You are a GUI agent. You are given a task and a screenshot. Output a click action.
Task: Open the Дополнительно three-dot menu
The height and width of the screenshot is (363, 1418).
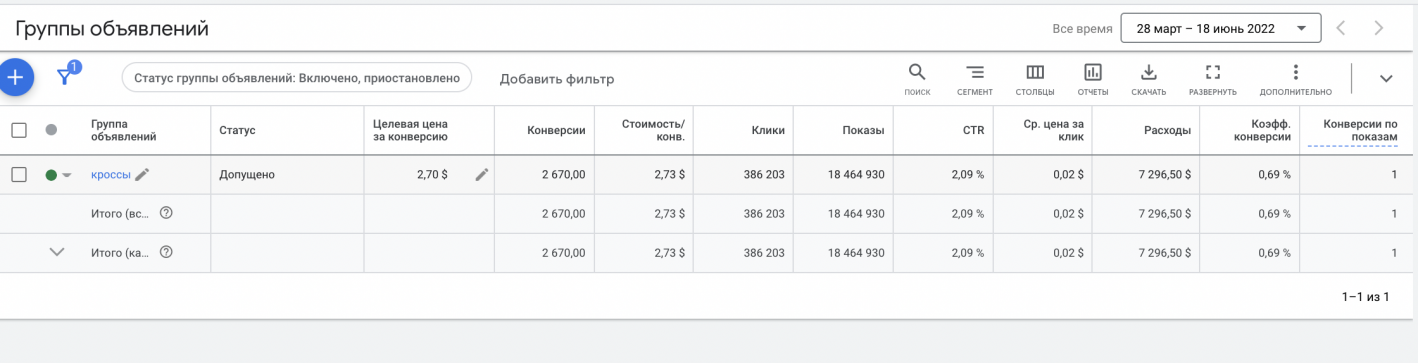[x=1295, y=73]
